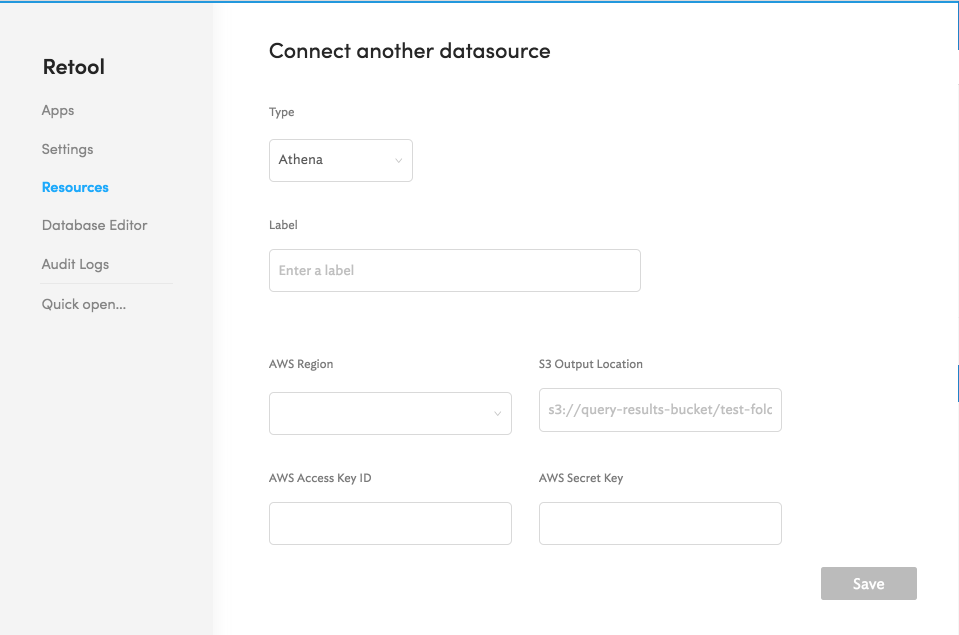Screen dimensions: 959x635
Task: Click the 'Connect another datasource' heading
Action: coord(410,51)
